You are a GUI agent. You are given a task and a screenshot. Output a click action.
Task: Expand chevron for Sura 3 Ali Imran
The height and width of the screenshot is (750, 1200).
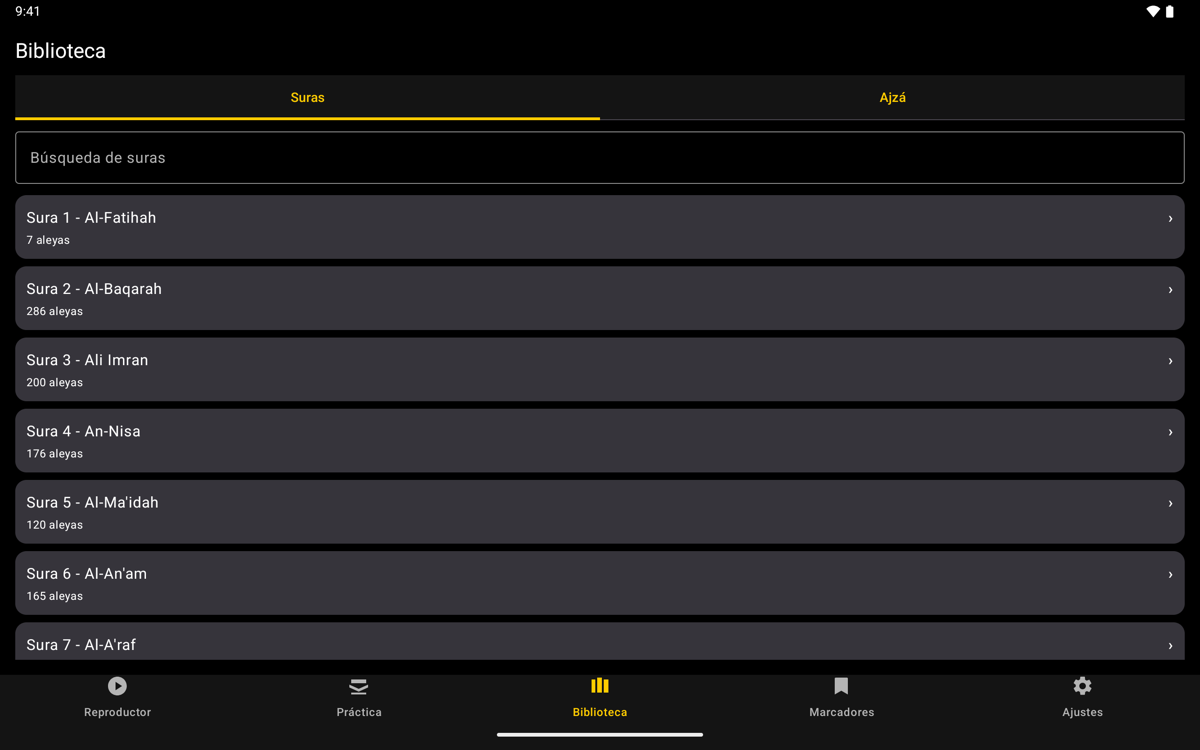(1170, 361)
